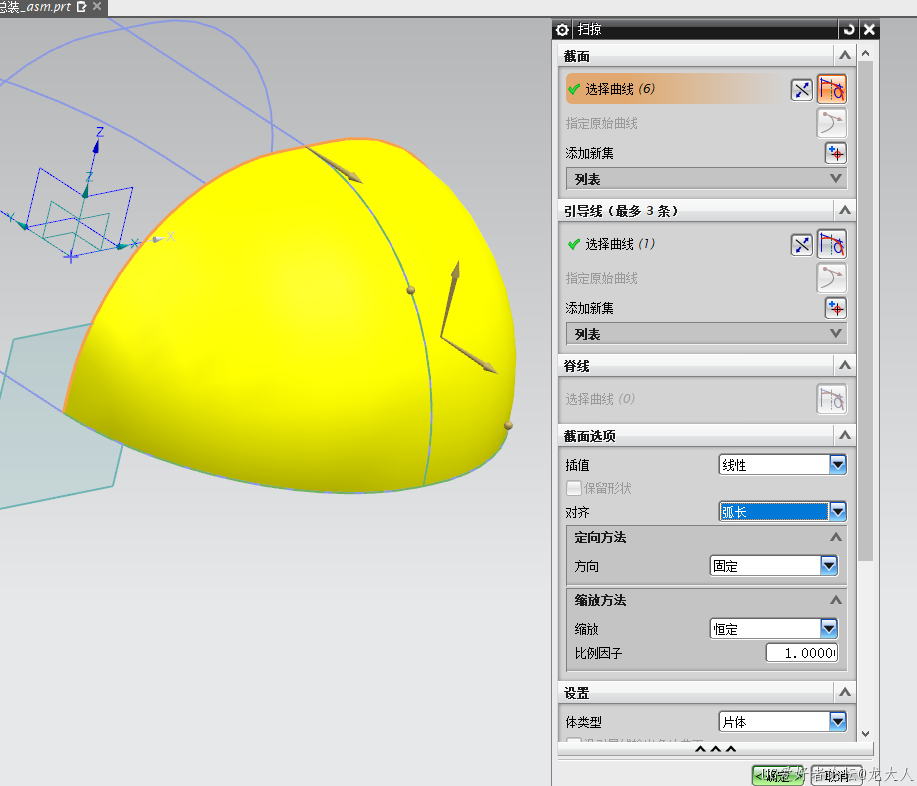
Task: Click the 比例因子 input field
Action: click(x=801, y=653)
